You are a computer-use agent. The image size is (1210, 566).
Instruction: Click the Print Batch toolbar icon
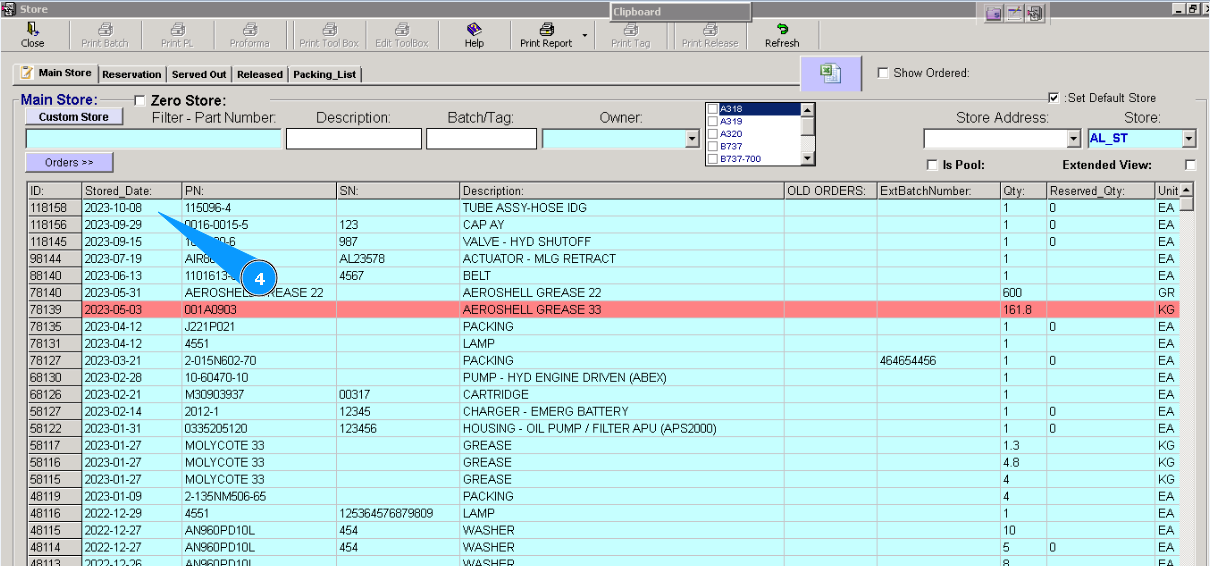click(105, 35)
